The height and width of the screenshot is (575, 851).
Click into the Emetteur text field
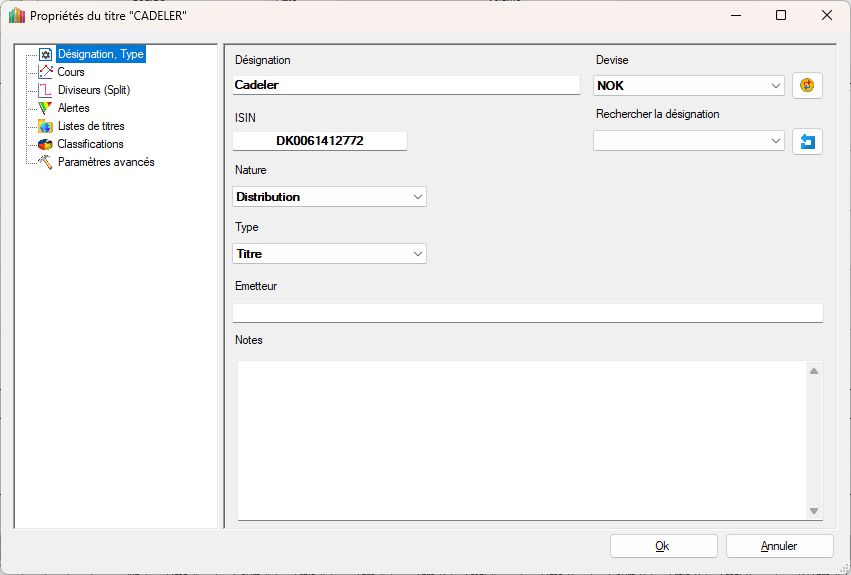pos(527,313)
